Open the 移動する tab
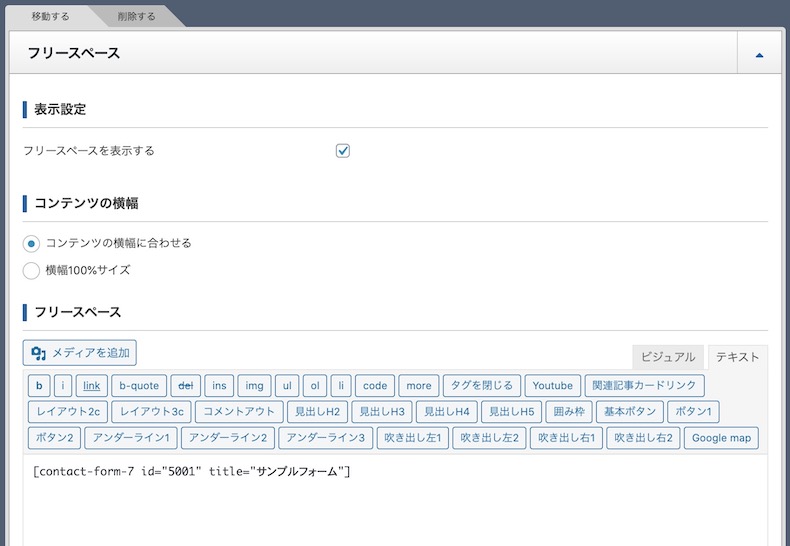This screenshot has height=546, width=790. coord(50,16)
